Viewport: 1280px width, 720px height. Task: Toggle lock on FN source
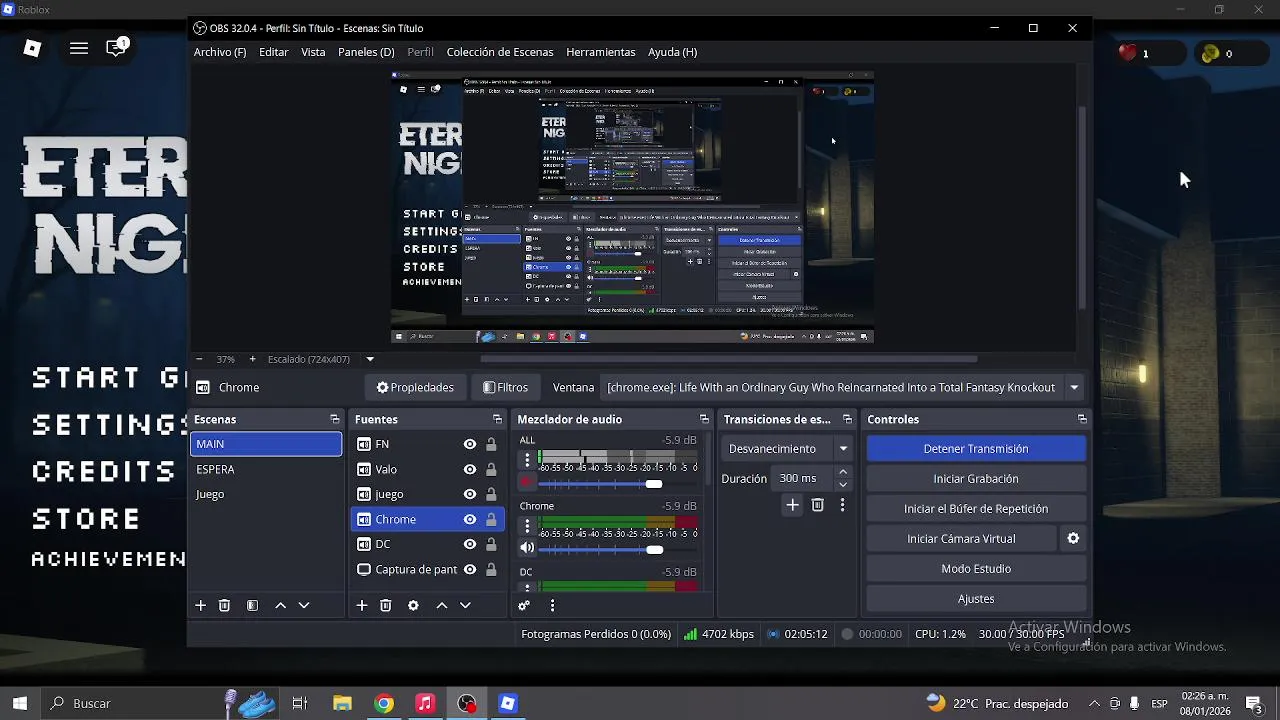[491, 444]
